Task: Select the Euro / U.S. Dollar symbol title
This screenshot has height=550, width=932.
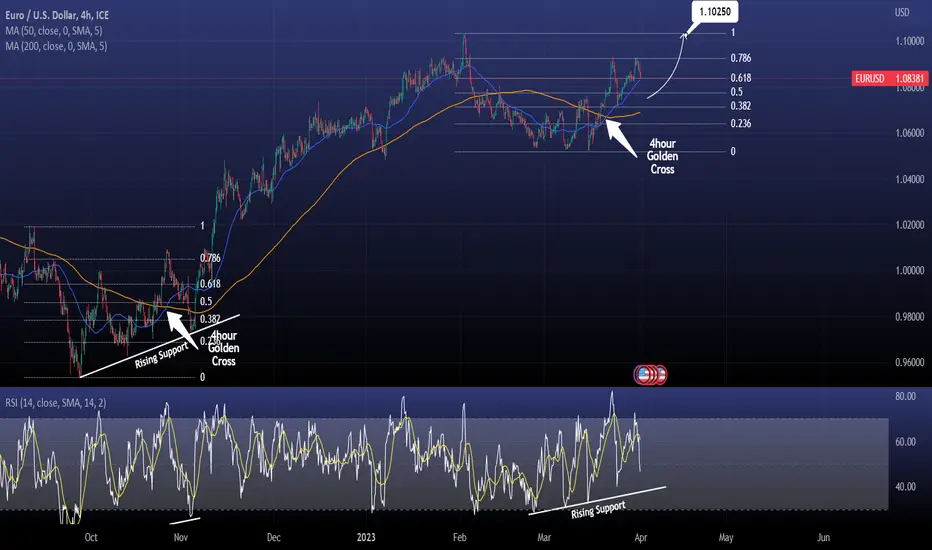Action: [57, 15]
